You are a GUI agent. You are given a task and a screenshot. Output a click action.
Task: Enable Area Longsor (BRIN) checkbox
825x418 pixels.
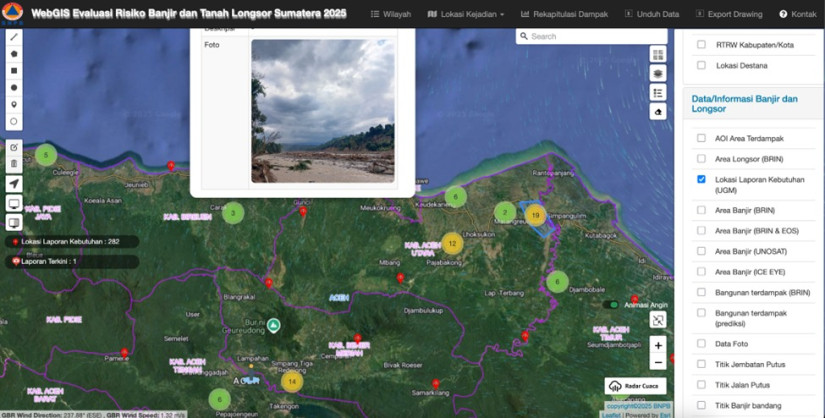coord(701,158)
